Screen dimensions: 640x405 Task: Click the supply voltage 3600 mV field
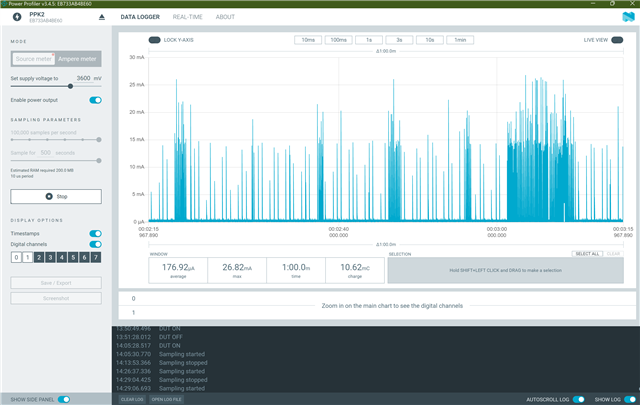(x=83, y=78)
